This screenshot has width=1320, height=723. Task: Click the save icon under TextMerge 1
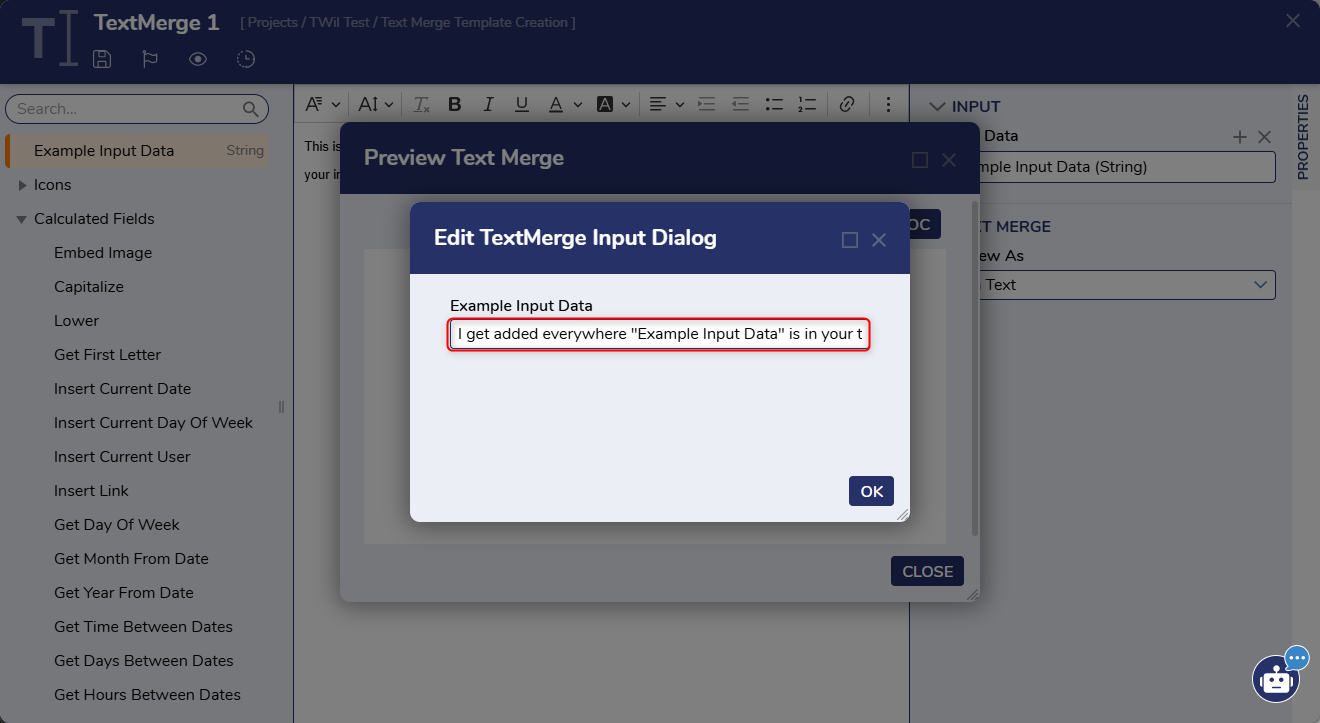(102, 59)
